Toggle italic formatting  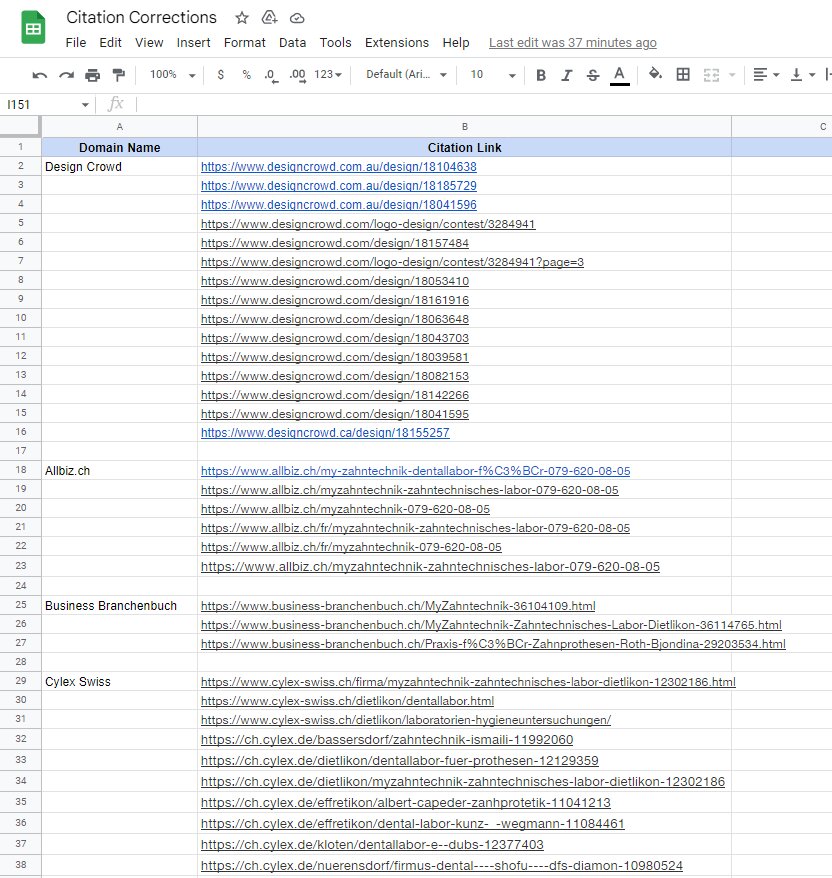(x=567, y=75)
